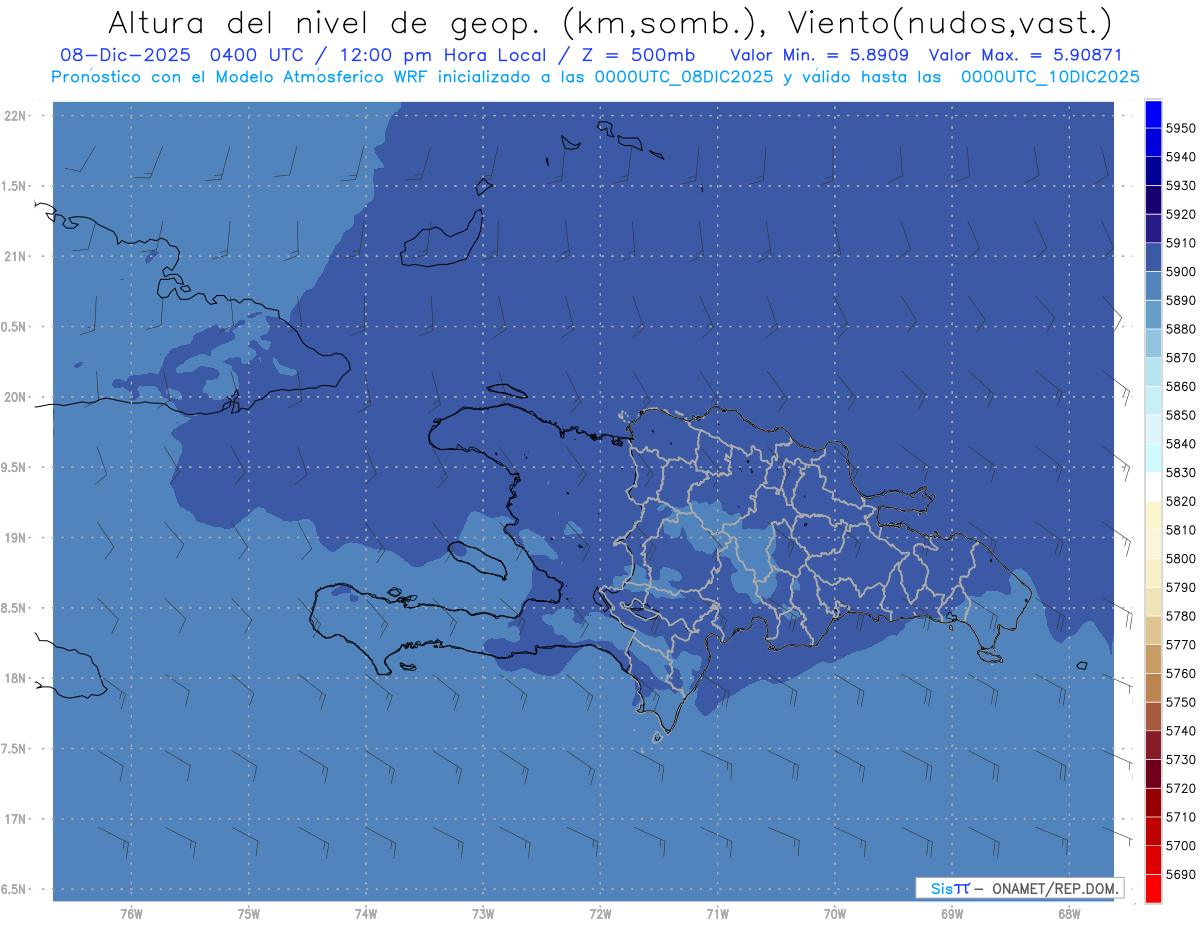
Task: Click the 5760 colorbar value
Action: coord(1181,673)
